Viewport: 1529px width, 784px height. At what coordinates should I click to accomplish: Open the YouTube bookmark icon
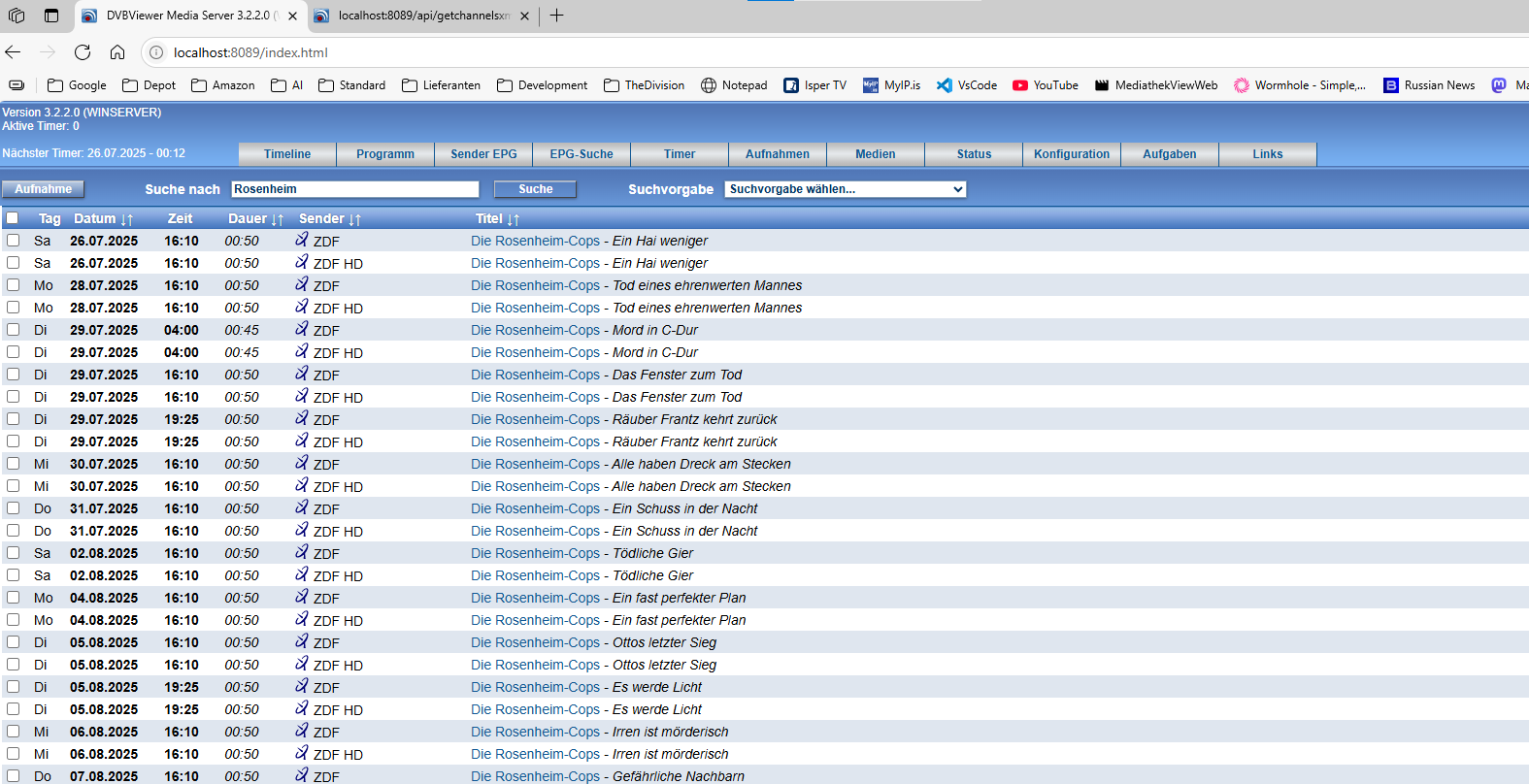pos(1020,85)
